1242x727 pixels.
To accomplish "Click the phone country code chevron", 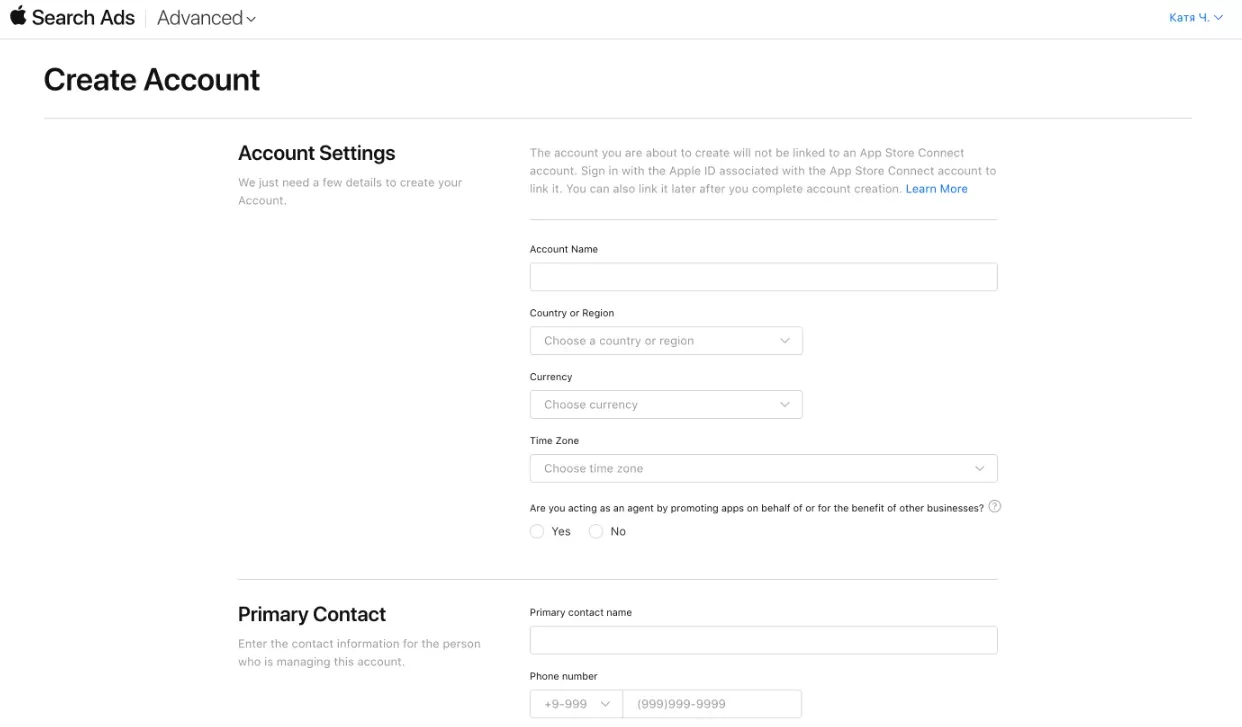I will (605, 704).
